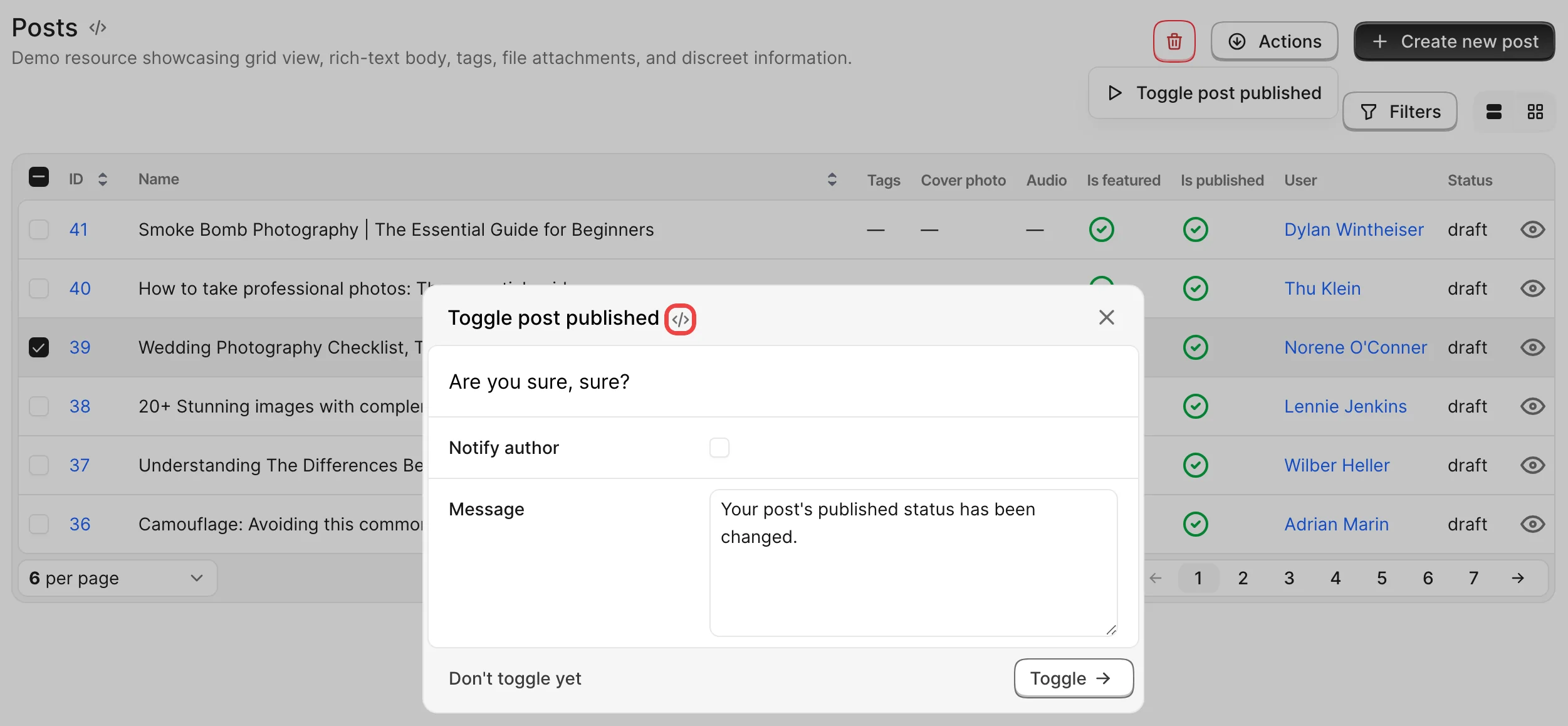Click the code icon next to Posts title
Viewport: 1568px width, 726px height.
(x=98, y=28)
